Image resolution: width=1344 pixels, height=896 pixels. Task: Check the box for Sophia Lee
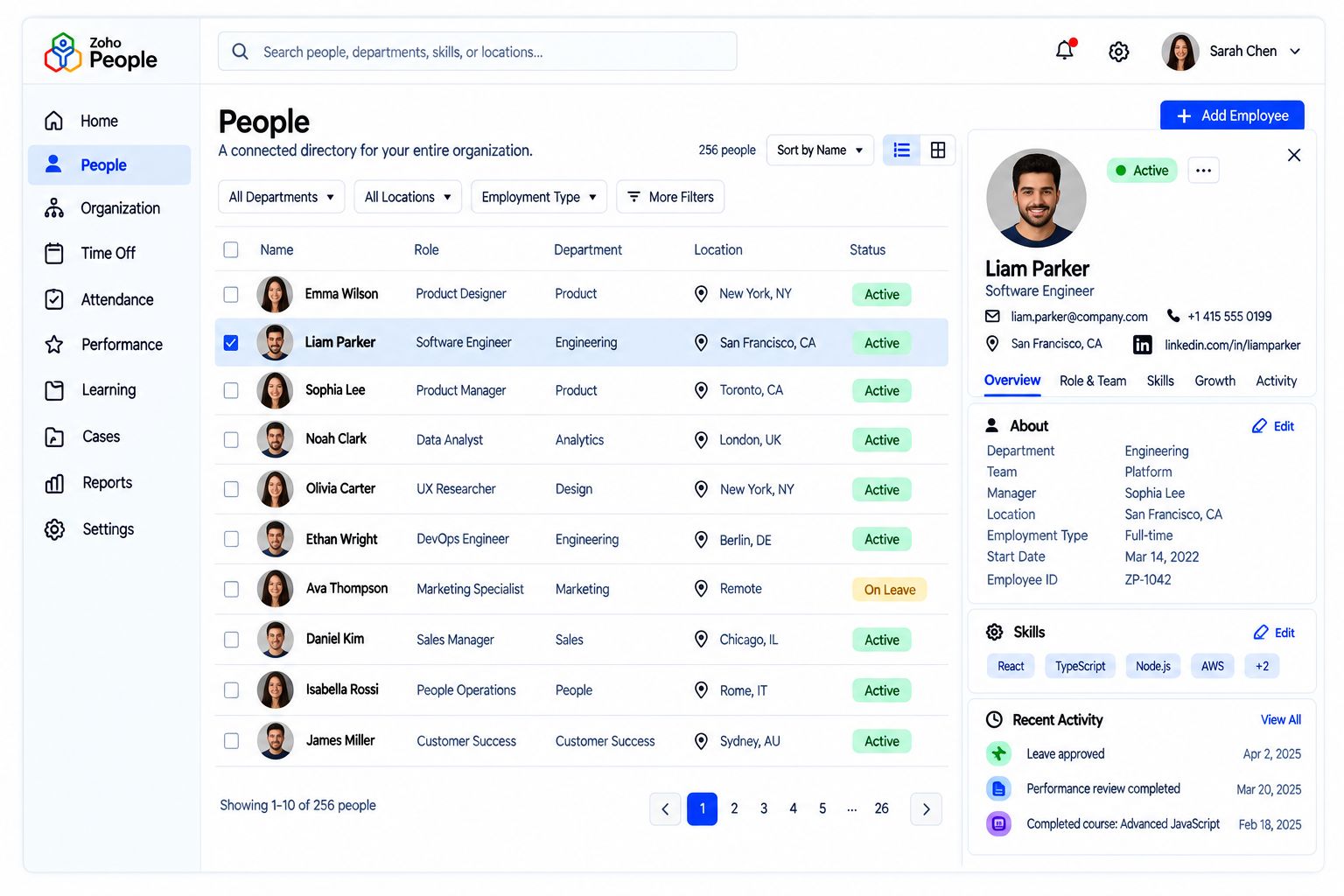point(231,390)
